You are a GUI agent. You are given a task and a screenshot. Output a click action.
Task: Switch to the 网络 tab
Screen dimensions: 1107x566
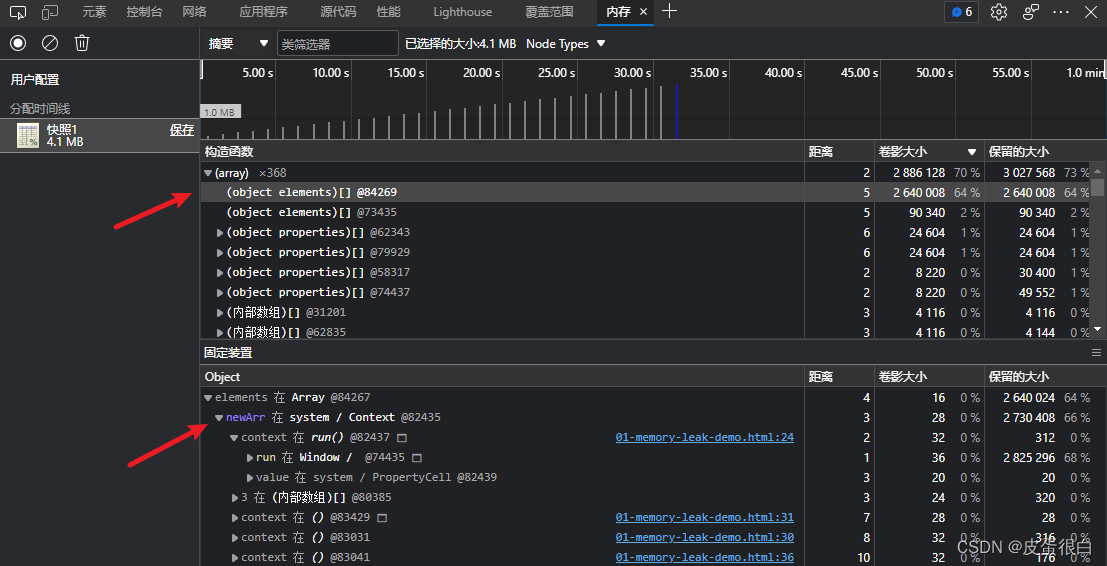pyautogui.click(x=195, y=12)
